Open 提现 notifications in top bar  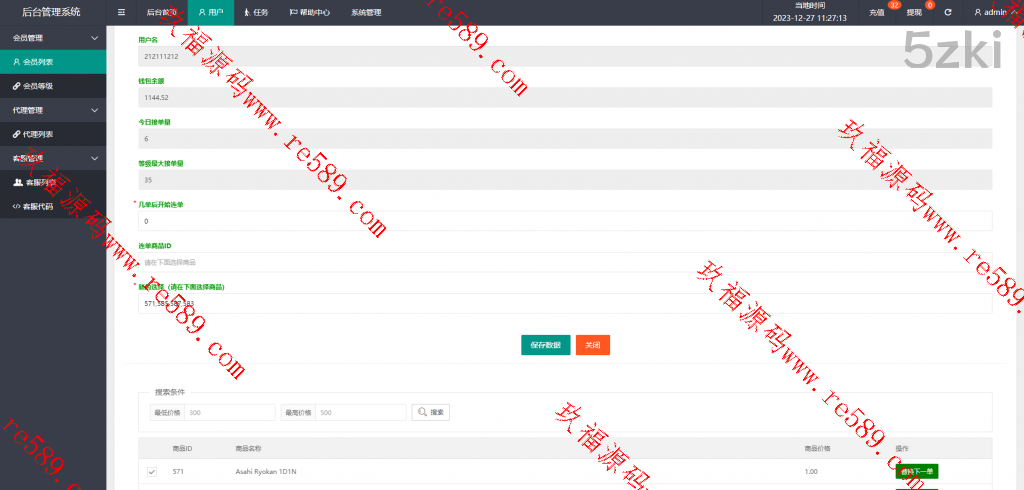914,13
